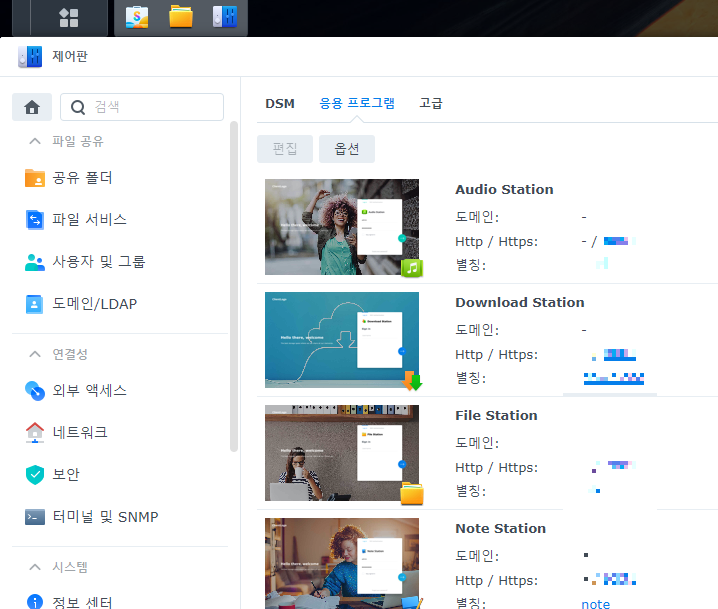Select the Audio Station title
Image resolution: width=718 pixels, height=609 pixels.
(504, 190)
